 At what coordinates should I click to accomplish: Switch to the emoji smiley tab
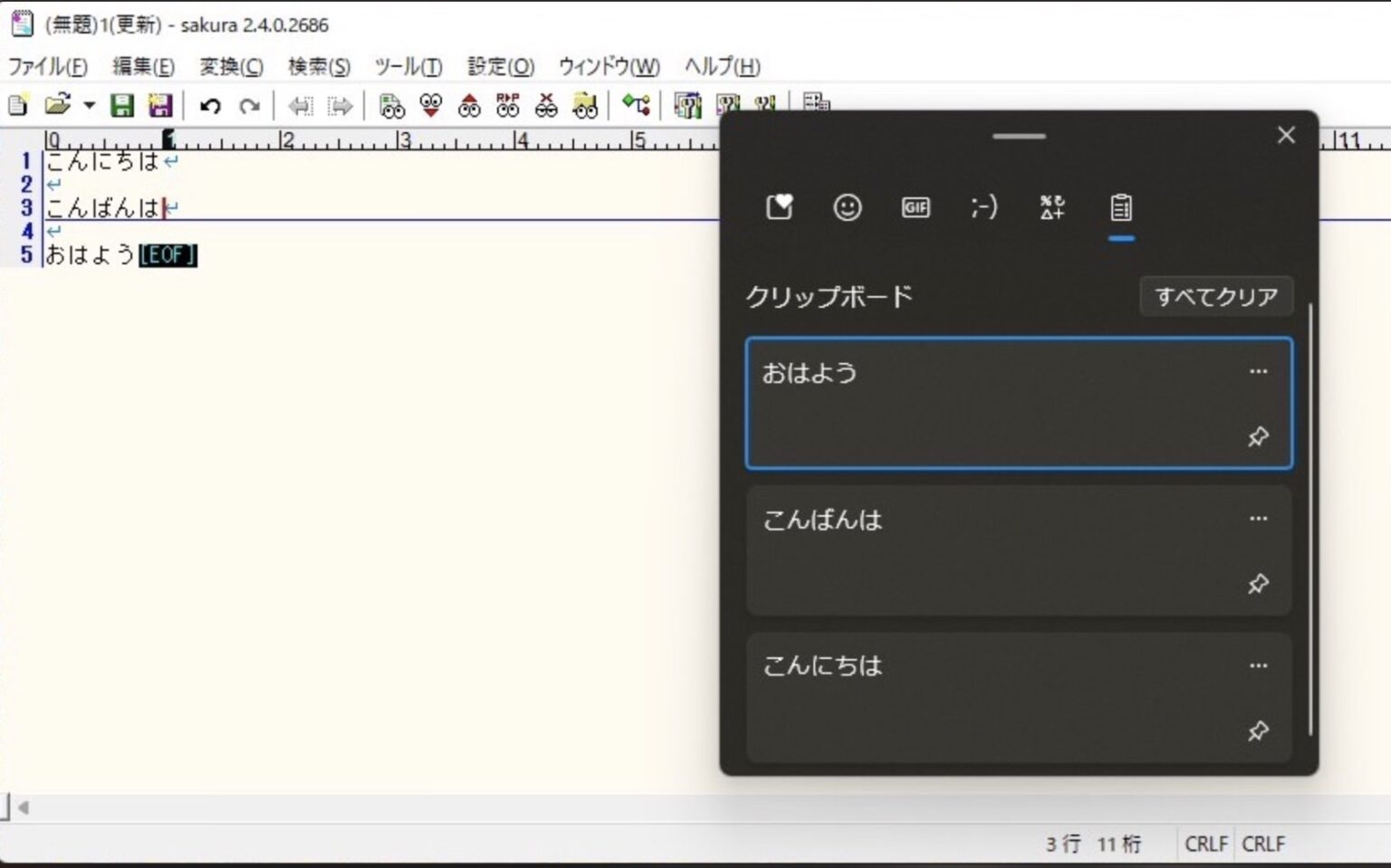[848, 207]
